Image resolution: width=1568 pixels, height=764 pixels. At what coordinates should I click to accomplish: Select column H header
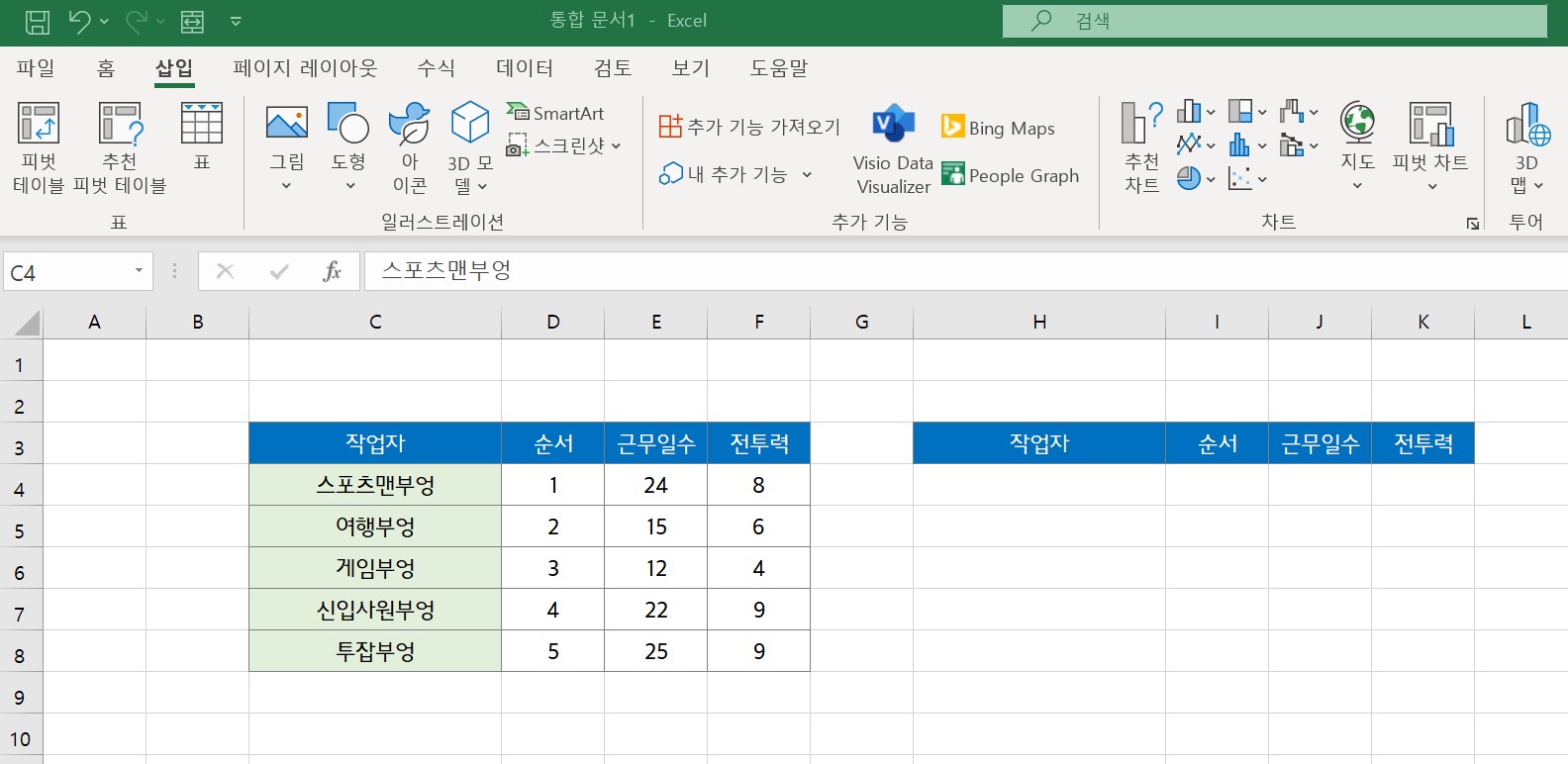(1039, 322)
